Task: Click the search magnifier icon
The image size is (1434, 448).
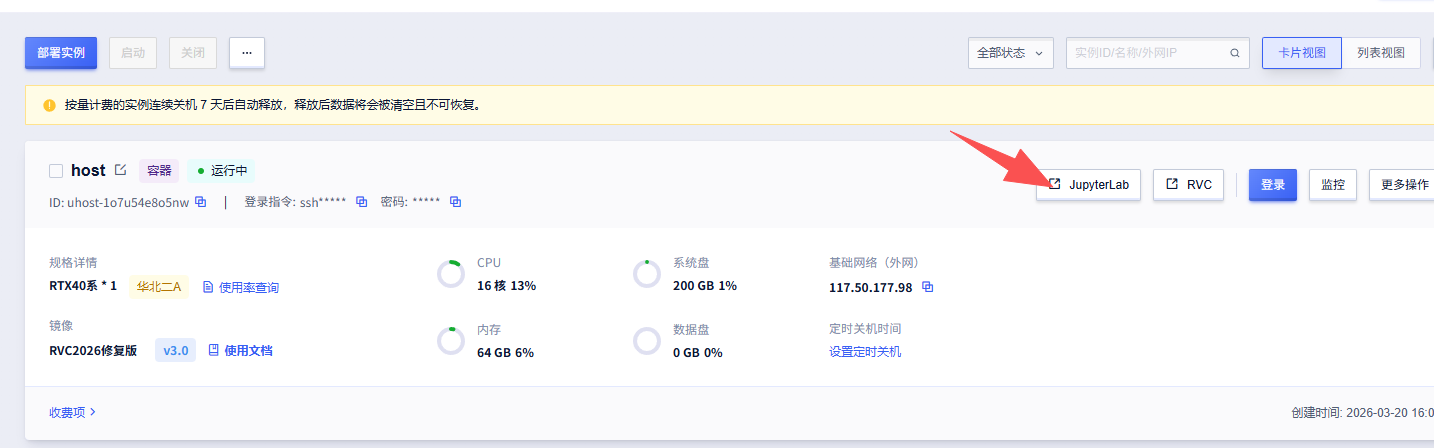Action: point(1235,53)
